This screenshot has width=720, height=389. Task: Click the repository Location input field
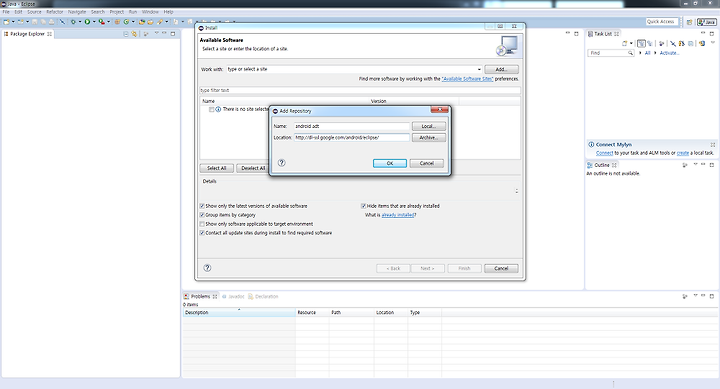coord(351,137)
